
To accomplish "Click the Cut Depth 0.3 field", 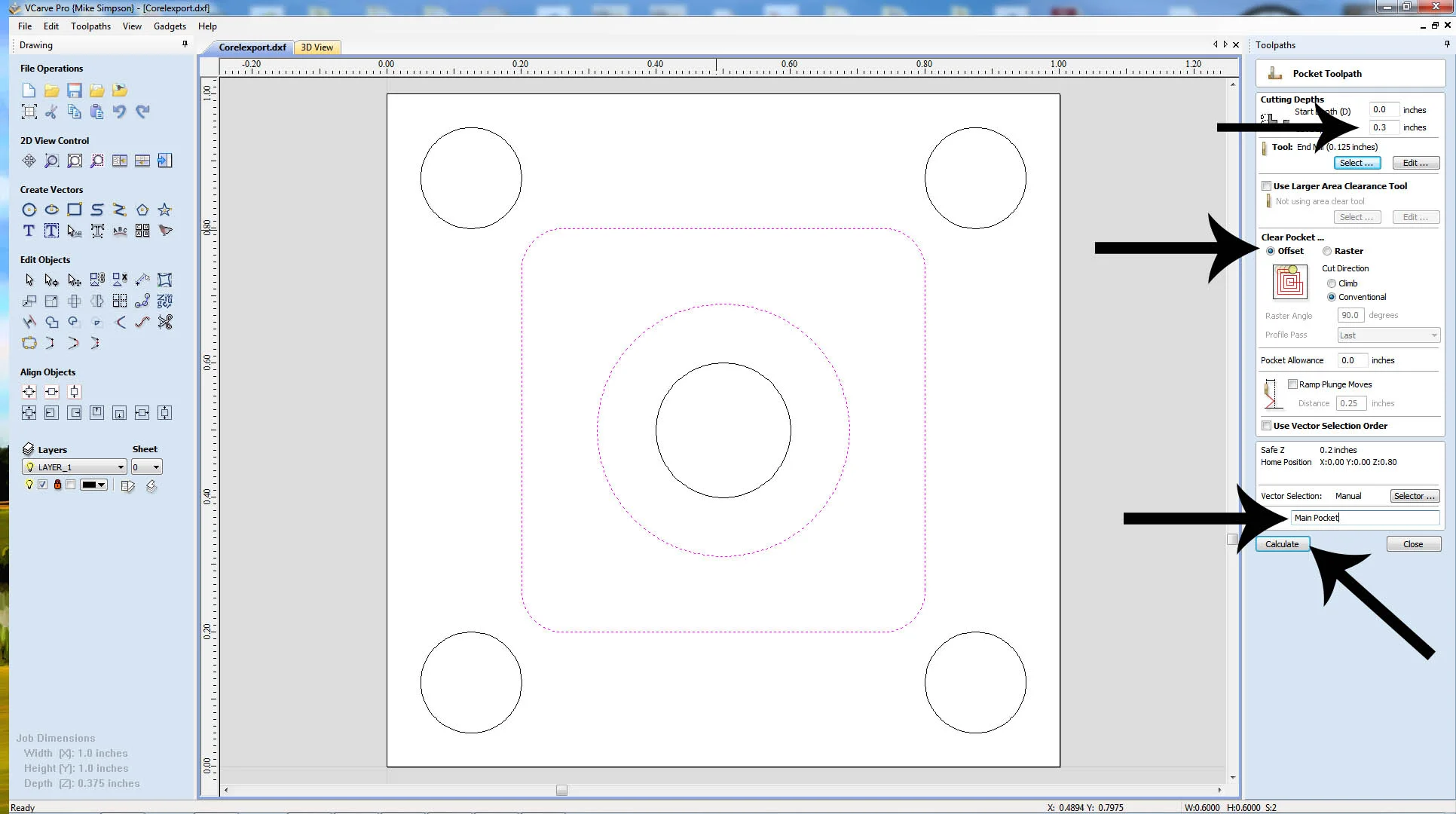I will [1384, 127].
